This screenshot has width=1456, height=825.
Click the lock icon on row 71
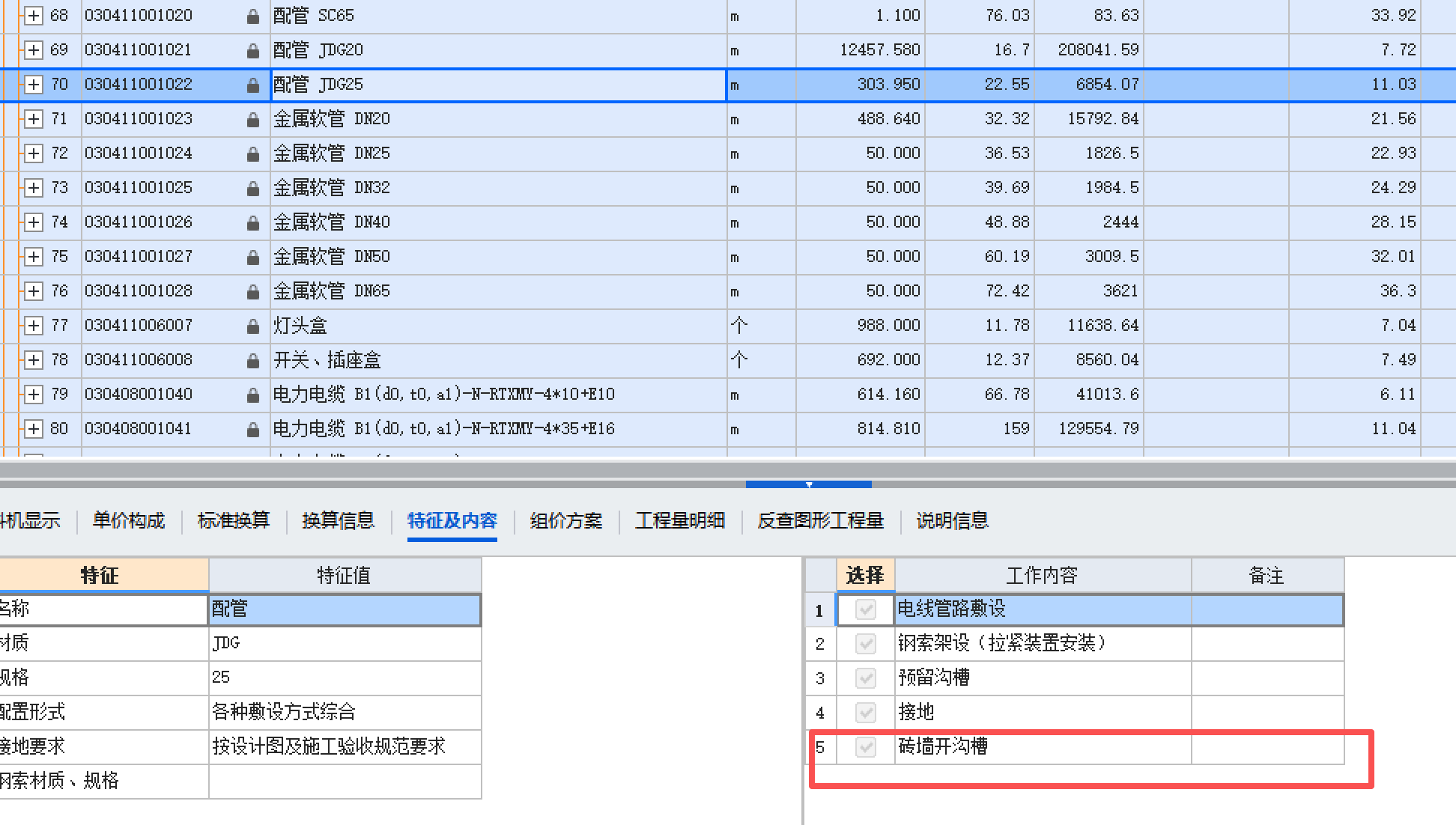(x=253, y=120)
